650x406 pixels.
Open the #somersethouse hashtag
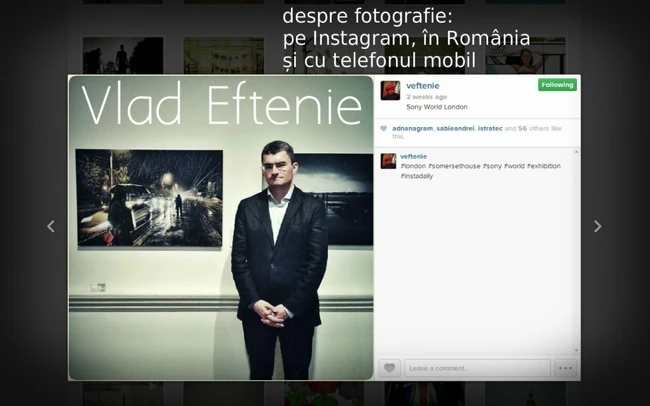[x=454, y=166]
